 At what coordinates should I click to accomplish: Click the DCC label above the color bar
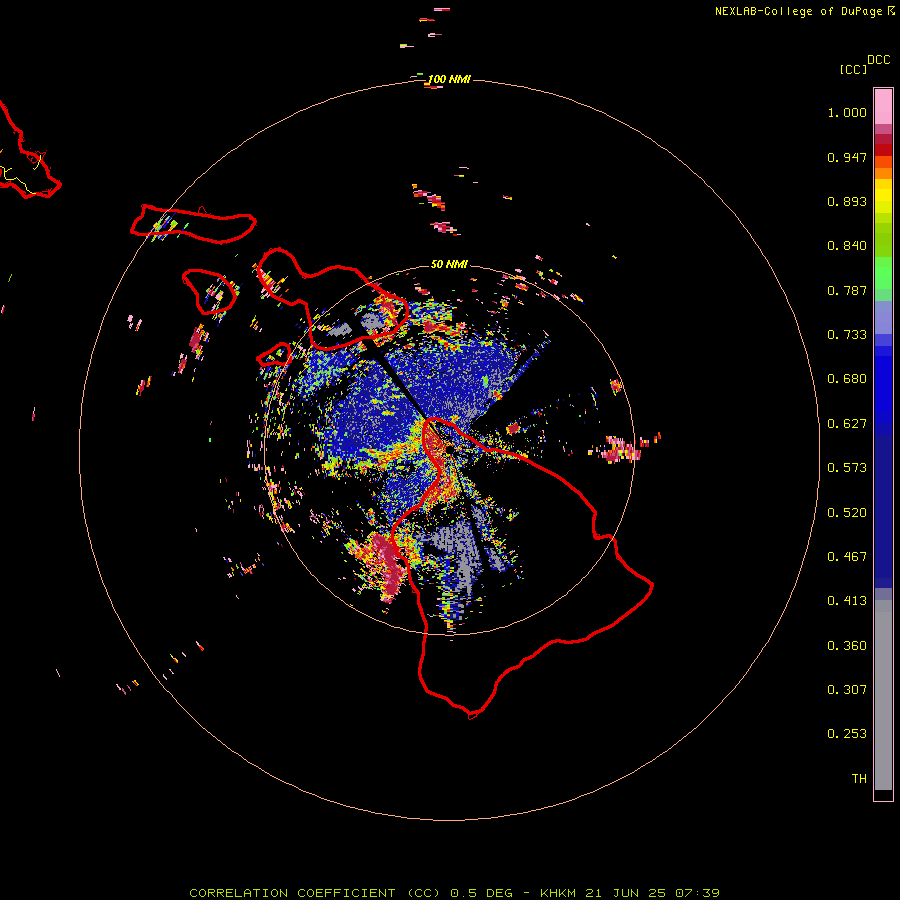pos(879,60)
